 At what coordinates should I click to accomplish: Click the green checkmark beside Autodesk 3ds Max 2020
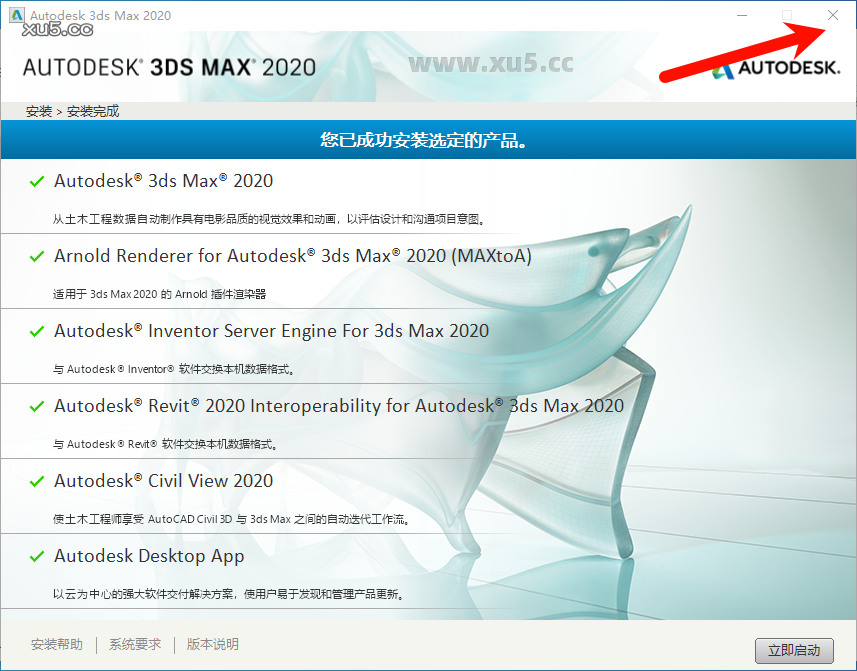(36, 181)
